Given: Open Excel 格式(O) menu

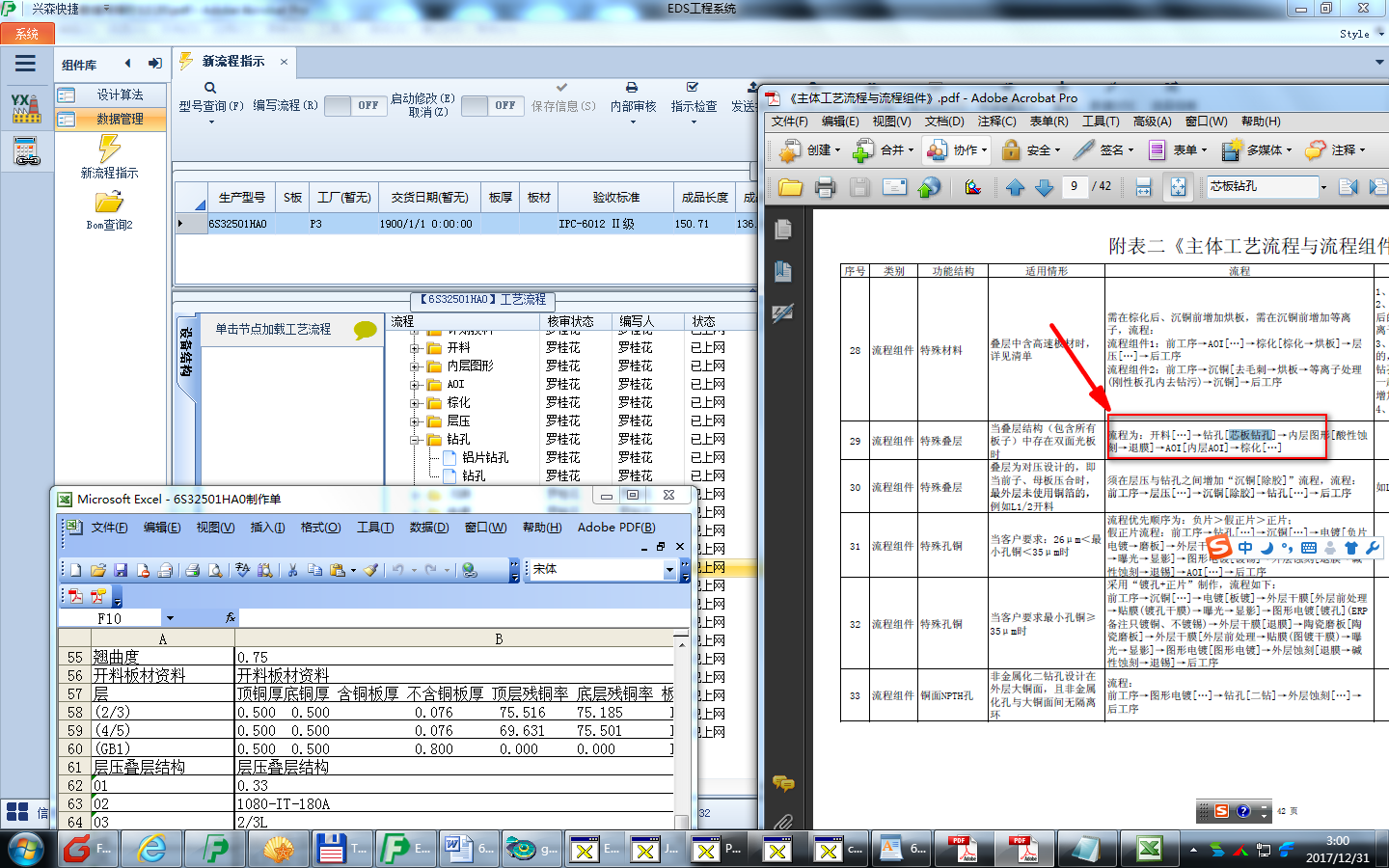Looking at the screenshot, I should tap(320, 528).
